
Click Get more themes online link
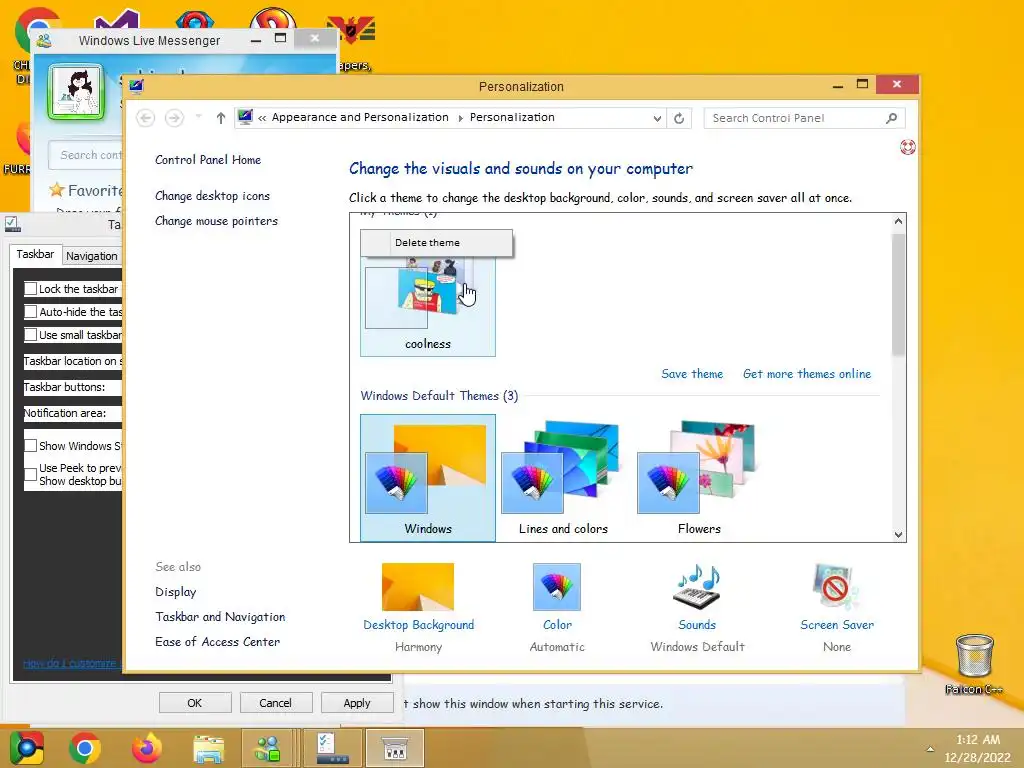pyautogui.click(x=807, y=374)
